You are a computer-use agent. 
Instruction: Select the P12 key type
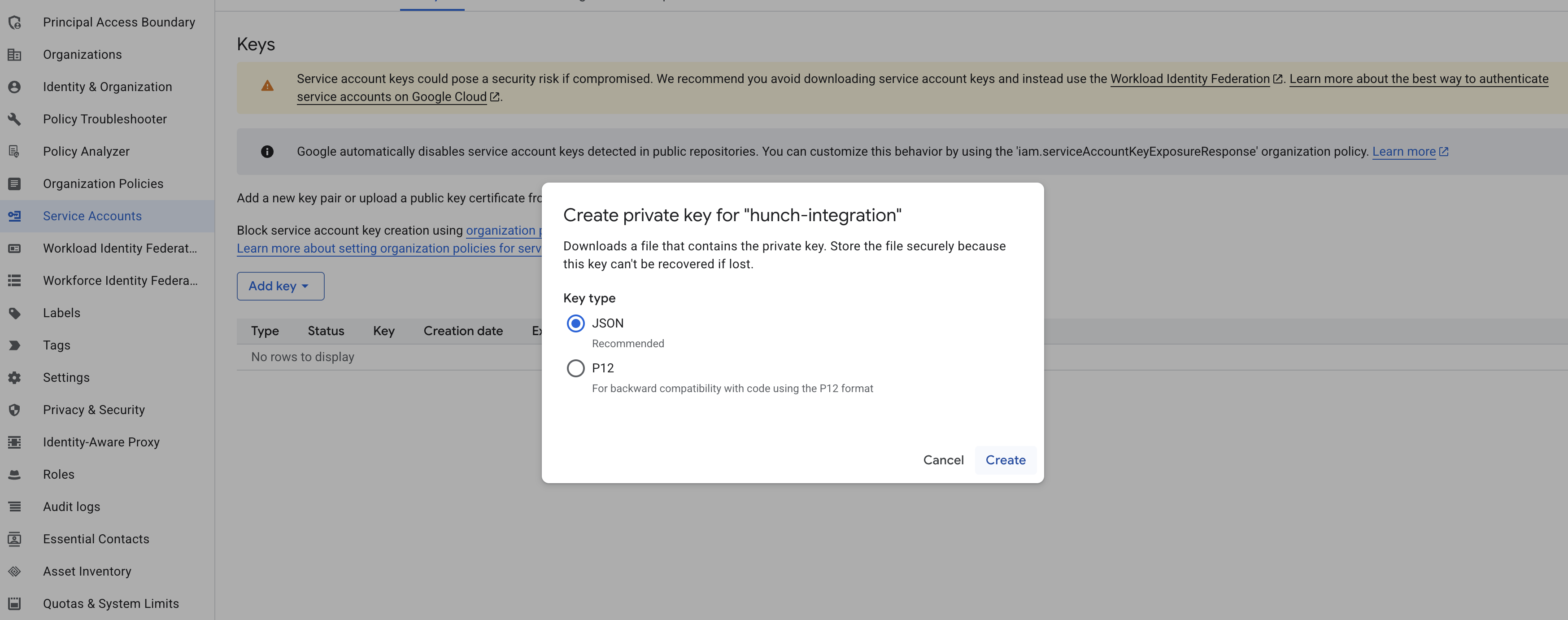point(575,368)
